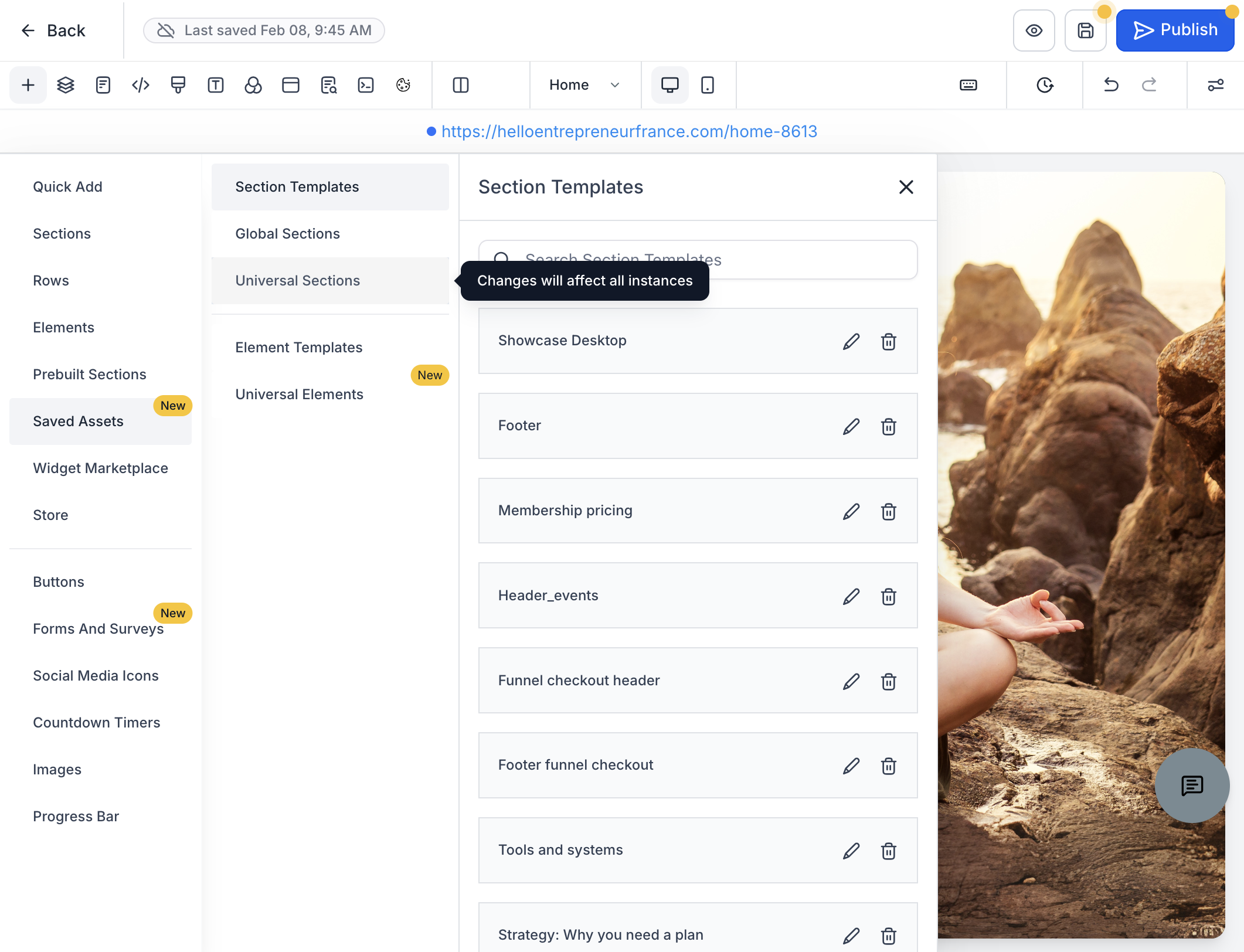
Task: Redo the last change
Action: pos(1149,86)
